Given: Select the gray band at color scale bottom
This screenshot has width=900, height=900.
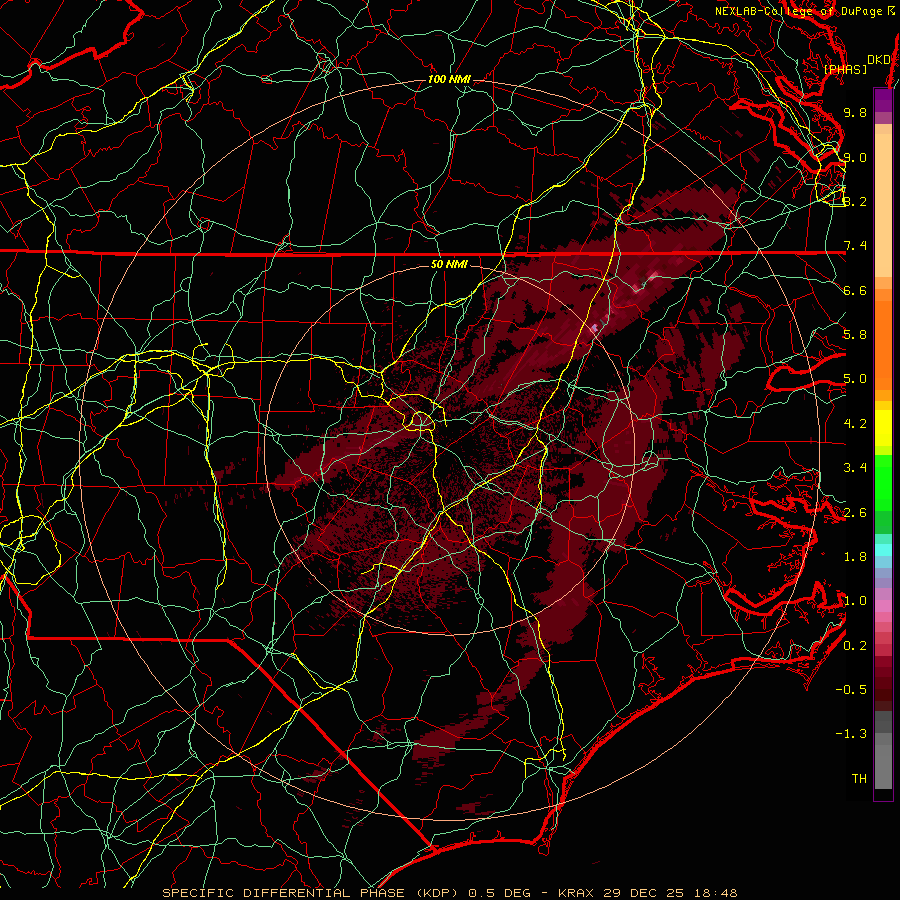Looking at the screenshot, I should tap(883, 761).
